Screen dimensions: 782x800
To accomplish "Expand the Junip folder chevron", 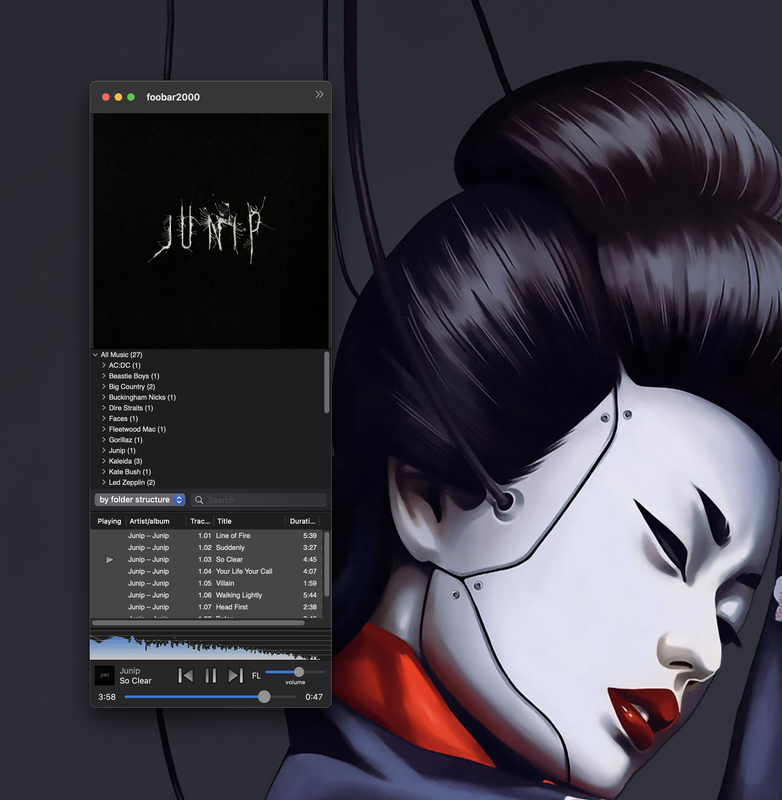I will pyautogui.click(x=104, y=451).
